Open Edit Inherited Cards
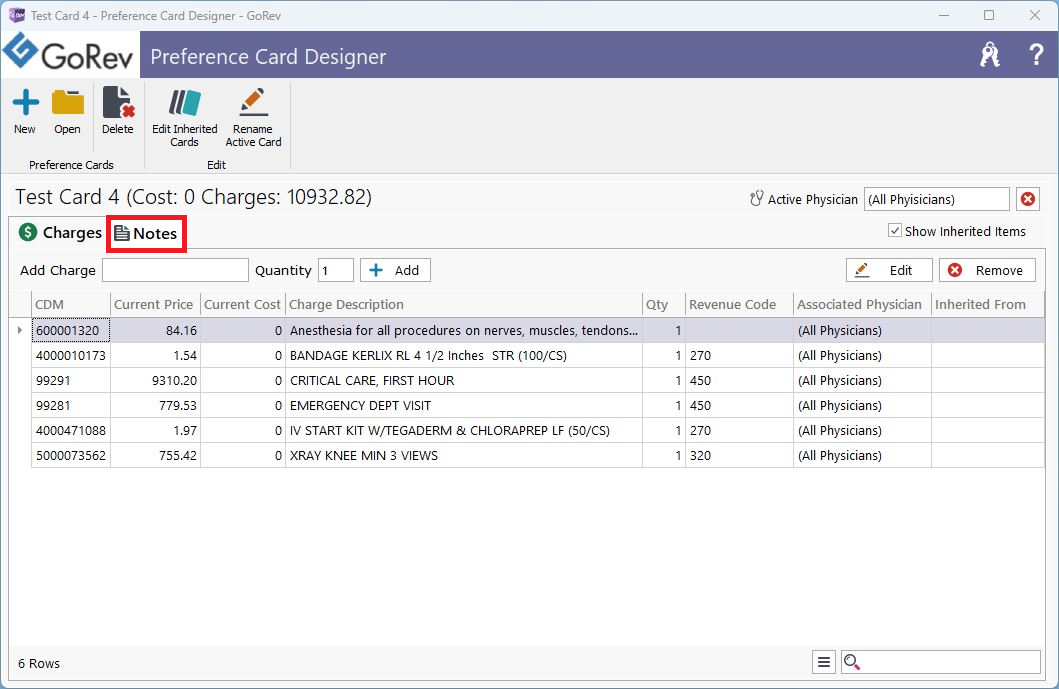The width and height of the screenshot is (1059, 689). pyautogui.click(x=184, y=118)
